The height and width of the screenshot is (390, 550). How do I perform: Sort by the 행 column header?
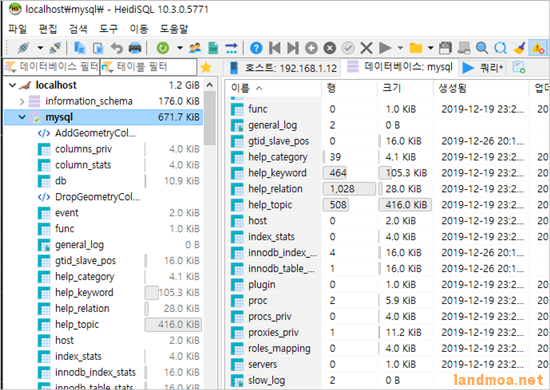349,88
